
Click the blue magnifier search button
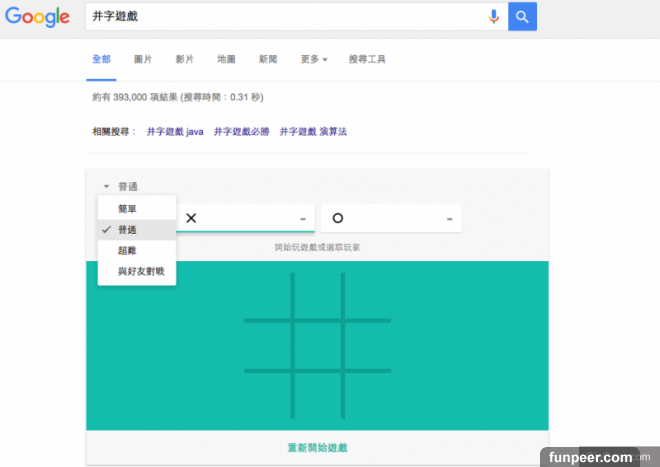tap(522, 16)
